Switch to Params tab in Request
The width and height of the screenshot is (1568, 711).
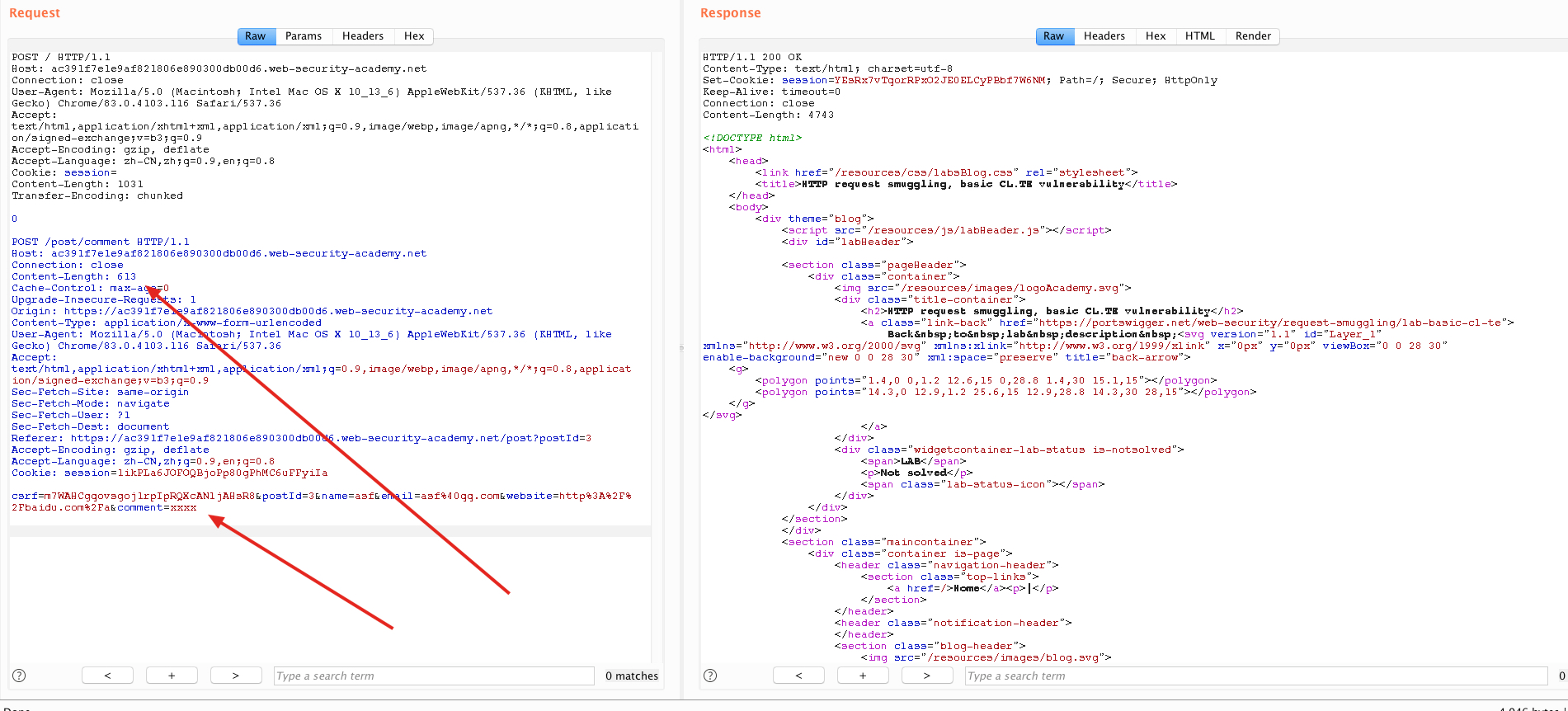304,36
